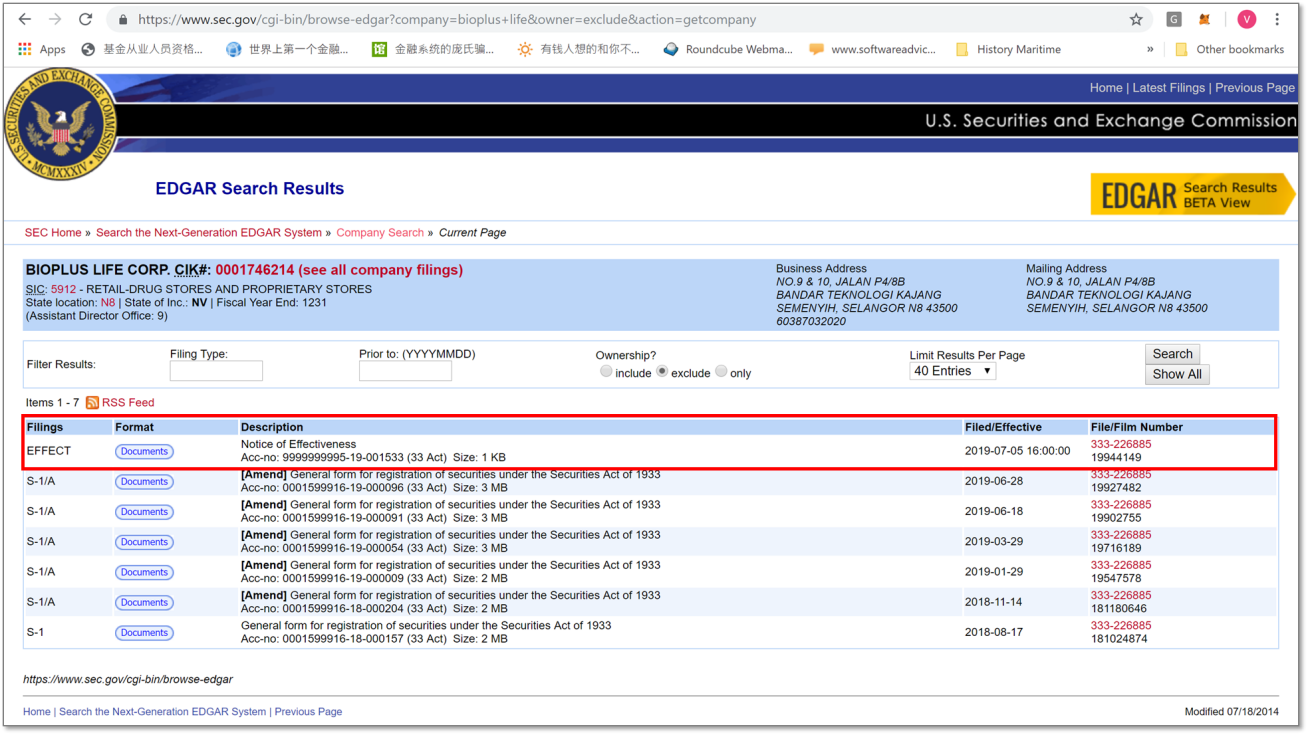Click the Filed/Effective column header

(x=1003, y=427)
